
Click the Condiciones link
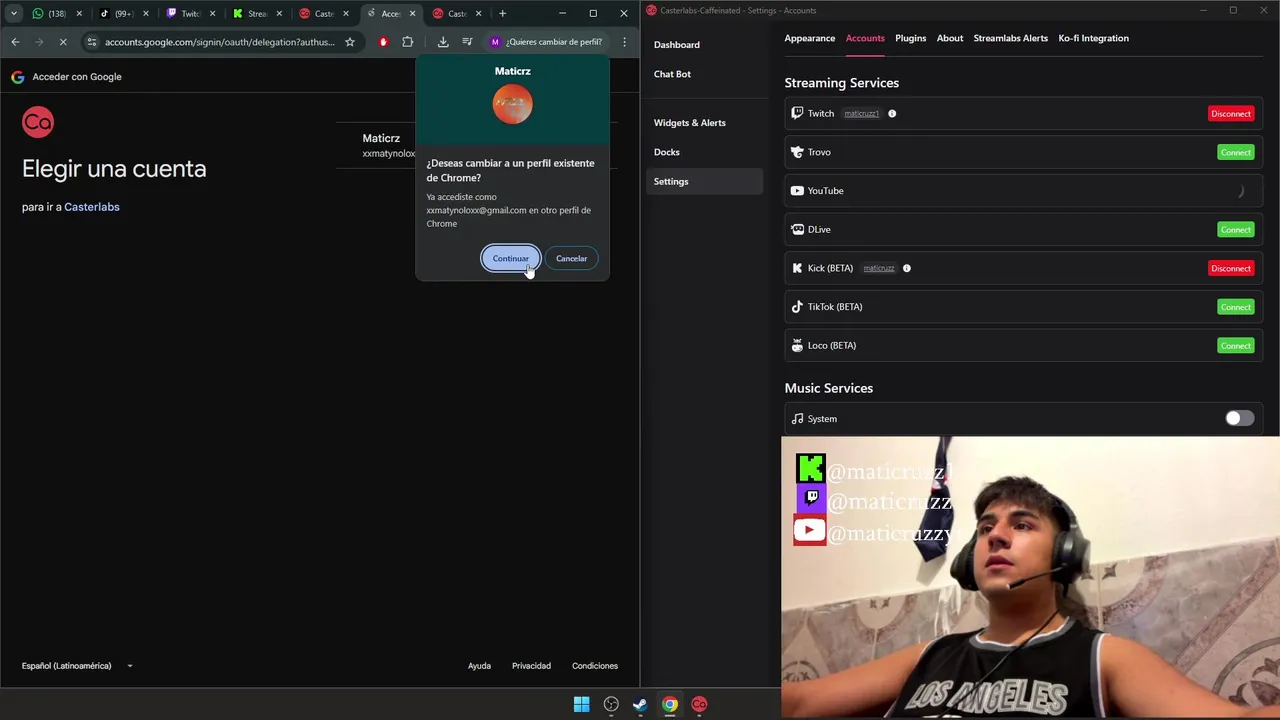(x=595, y=666)
